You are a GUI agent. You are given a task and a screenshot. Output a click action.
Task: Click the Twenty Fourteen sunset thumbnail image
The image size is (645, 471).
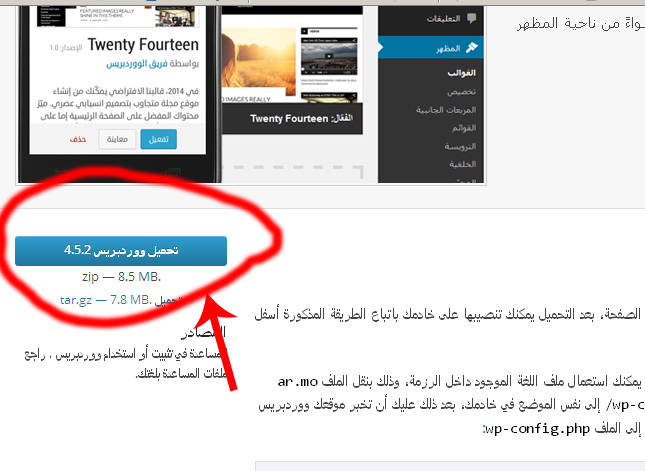point(258,62)
